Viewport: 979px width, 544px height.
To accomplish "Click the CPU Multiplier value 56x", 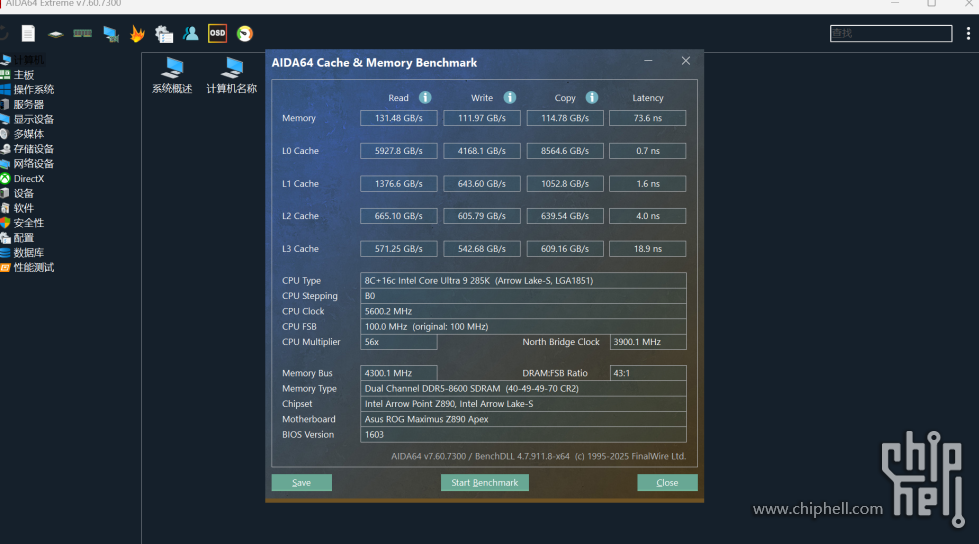I will coord(398,342).
